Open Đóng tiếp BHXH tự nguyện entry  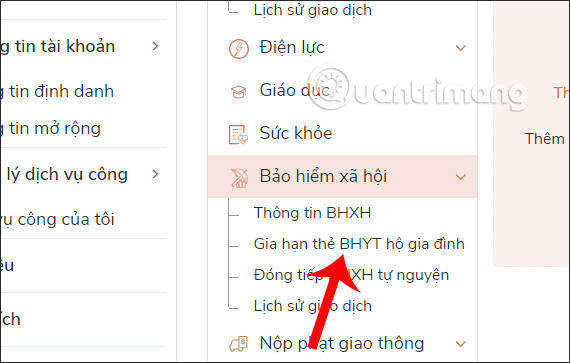coord(351,275)
